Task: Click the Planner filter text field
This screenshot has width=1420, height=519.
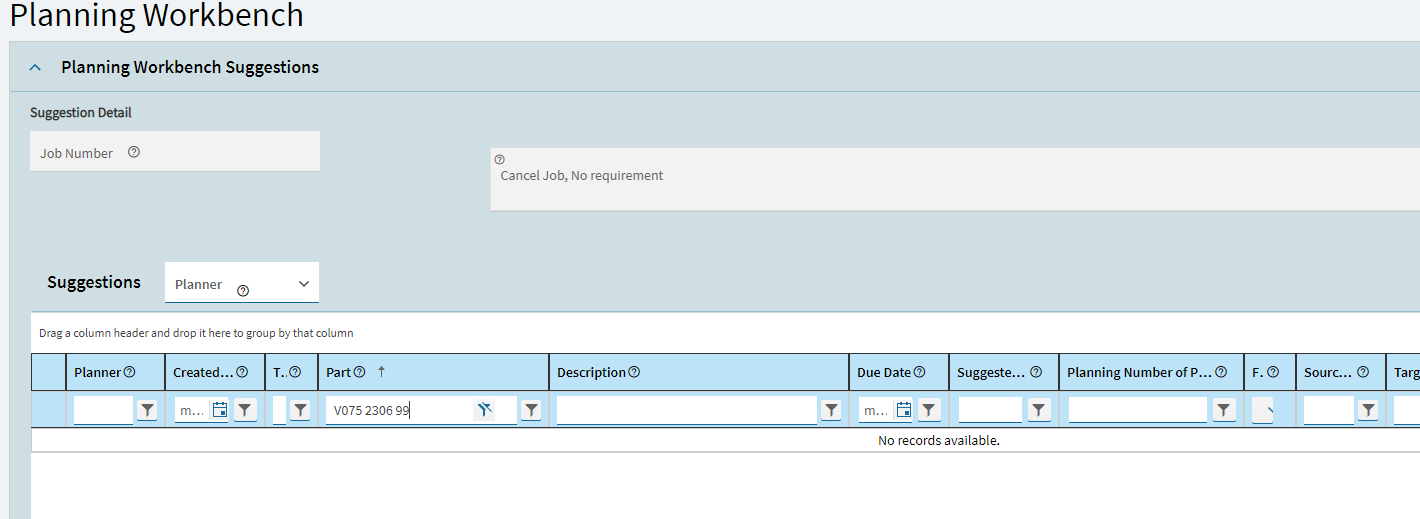Action: click(x=103, y=410)
